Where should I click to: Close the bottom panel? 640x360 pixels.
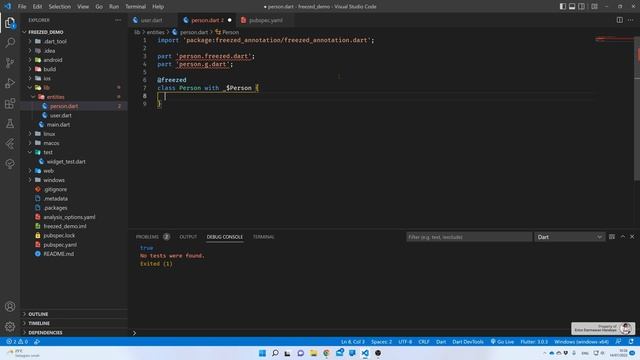point(632,237)
